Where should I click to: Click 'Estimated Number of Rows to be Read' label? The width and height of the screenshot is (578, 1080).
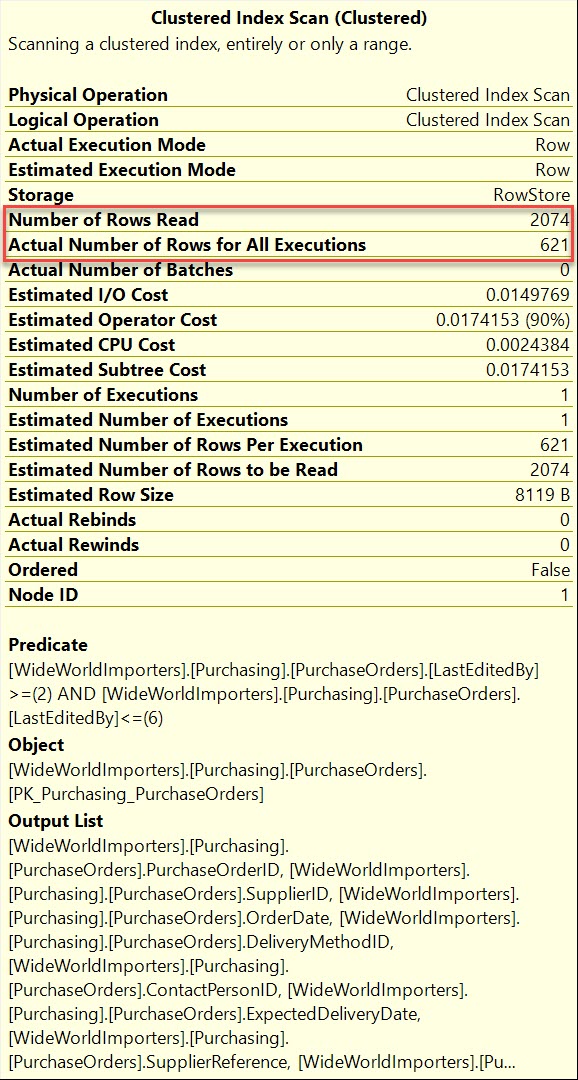173,470
